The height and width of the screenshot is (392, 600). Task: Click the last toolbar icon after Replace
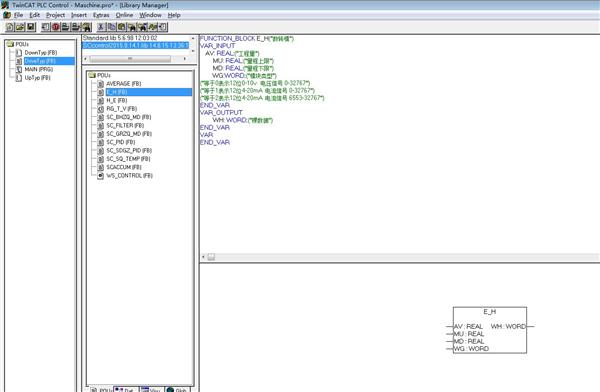pos(163,27)
